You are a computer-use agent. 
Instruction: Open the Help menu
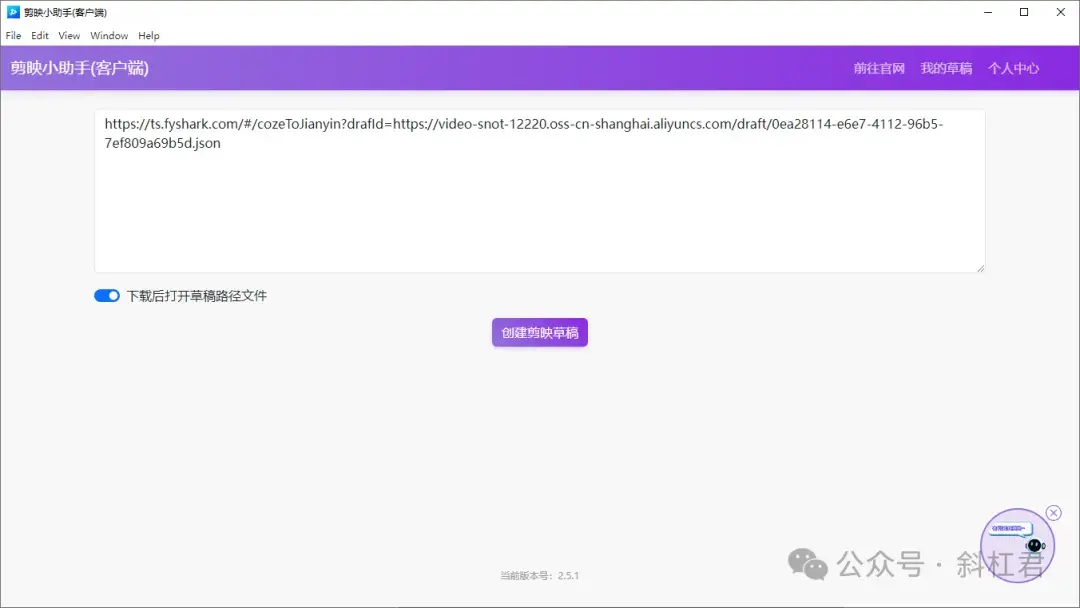coord(149,36)
